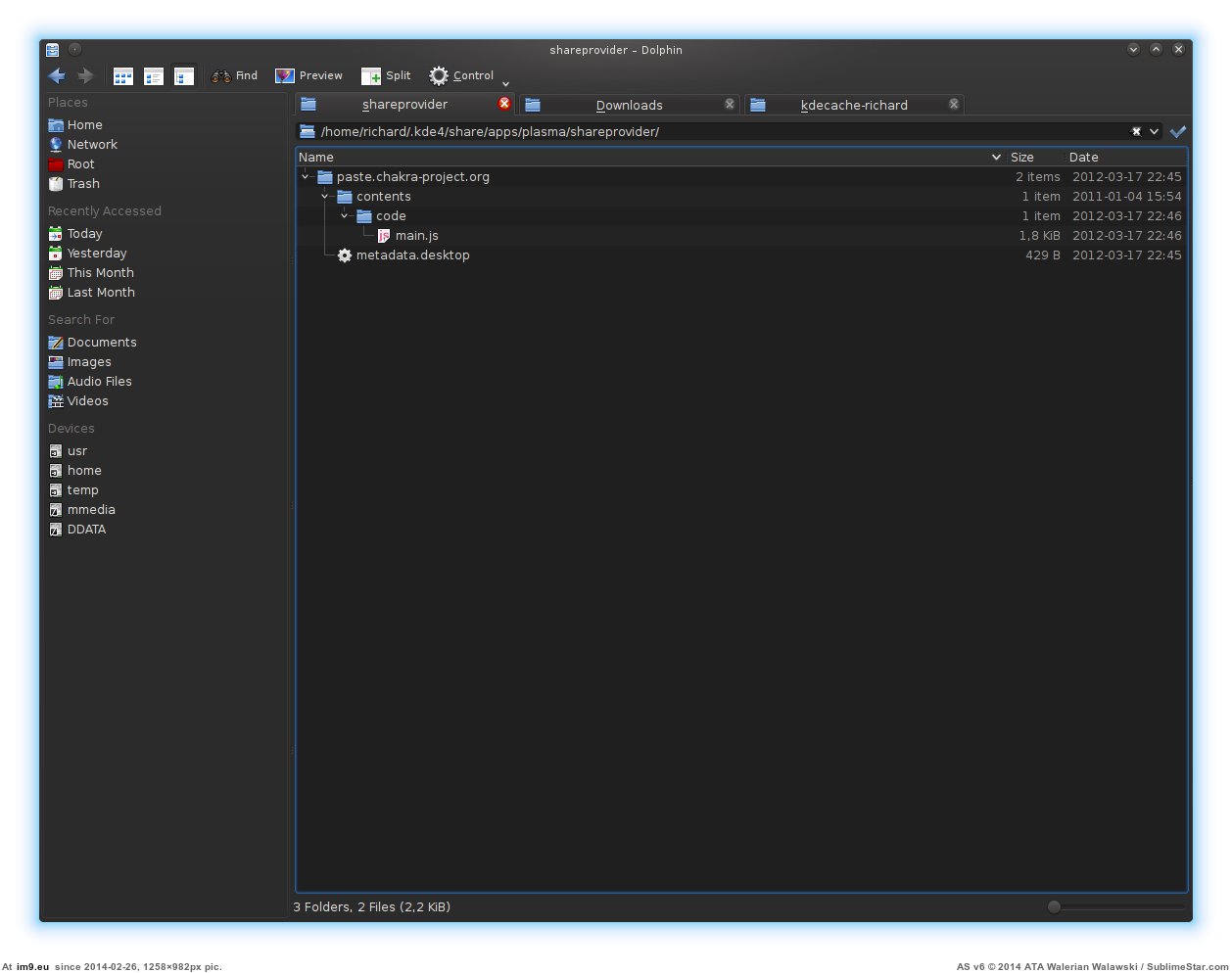Switch to Icons view mode

(123, 76)
